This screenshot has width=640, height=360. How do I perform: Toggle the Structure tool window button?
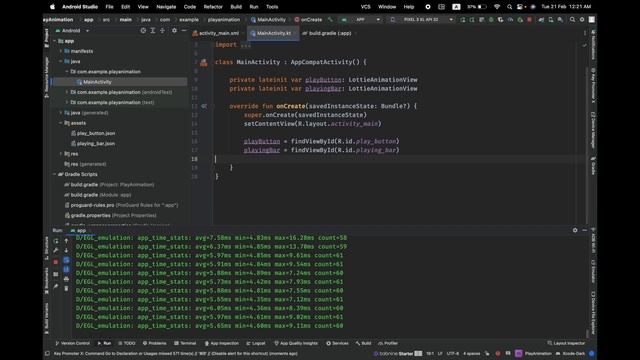coord(46,248)
